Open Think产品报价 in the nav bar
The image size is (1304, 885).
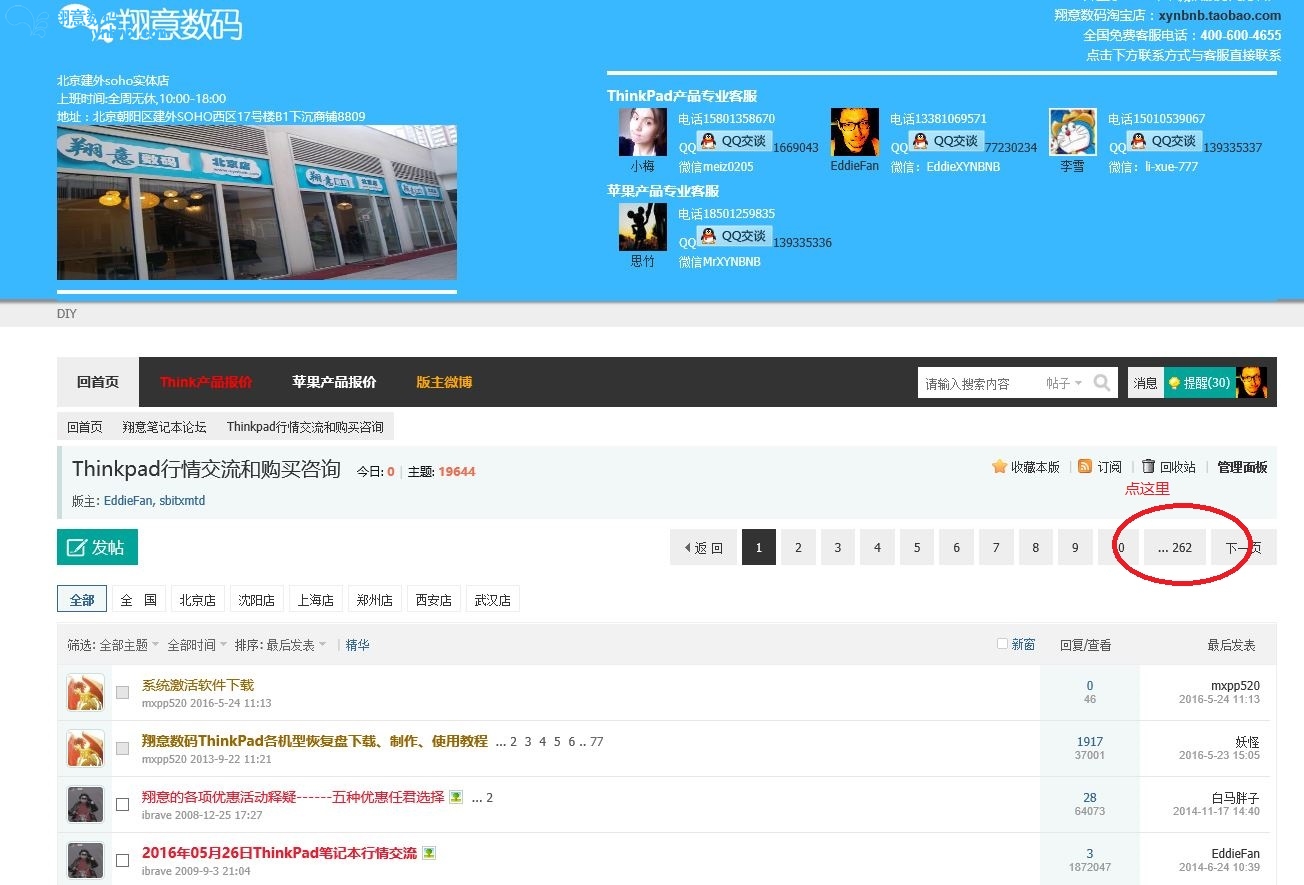point(206,382)
